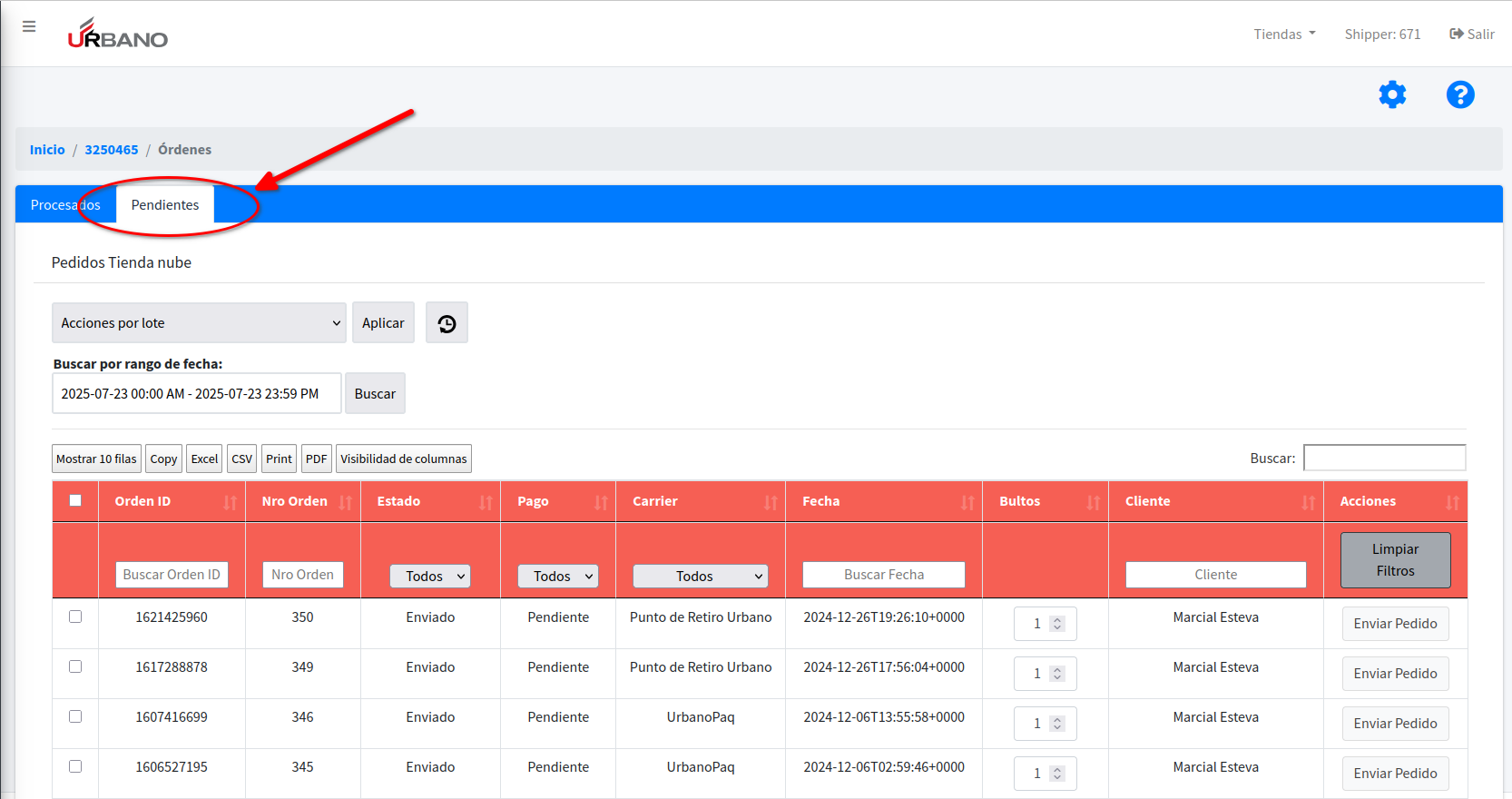Toggle the select-all header checkbox
The height and width of the screenshot is (799, 1512).
(x=75, y=500)
